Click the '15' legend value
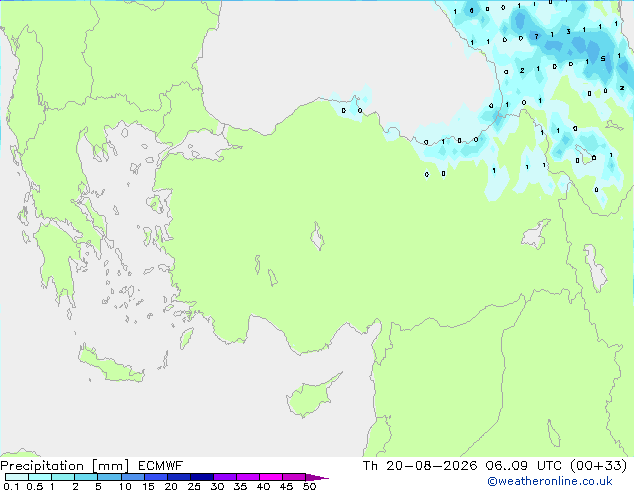The width and height of the screenshot is (634, 490). 148,486
